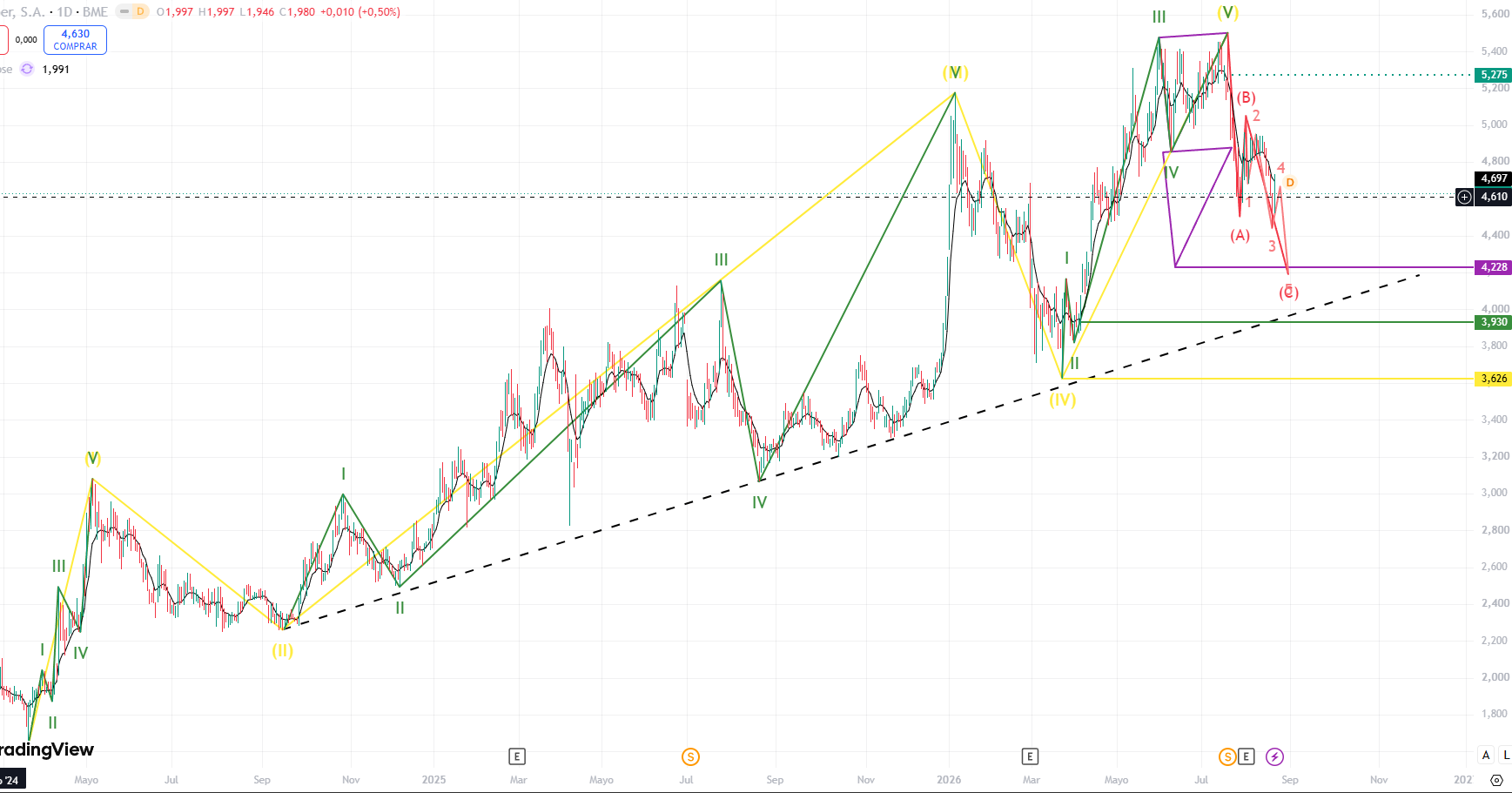
Task: Click the 0,000 spread value
Action: 26,40
